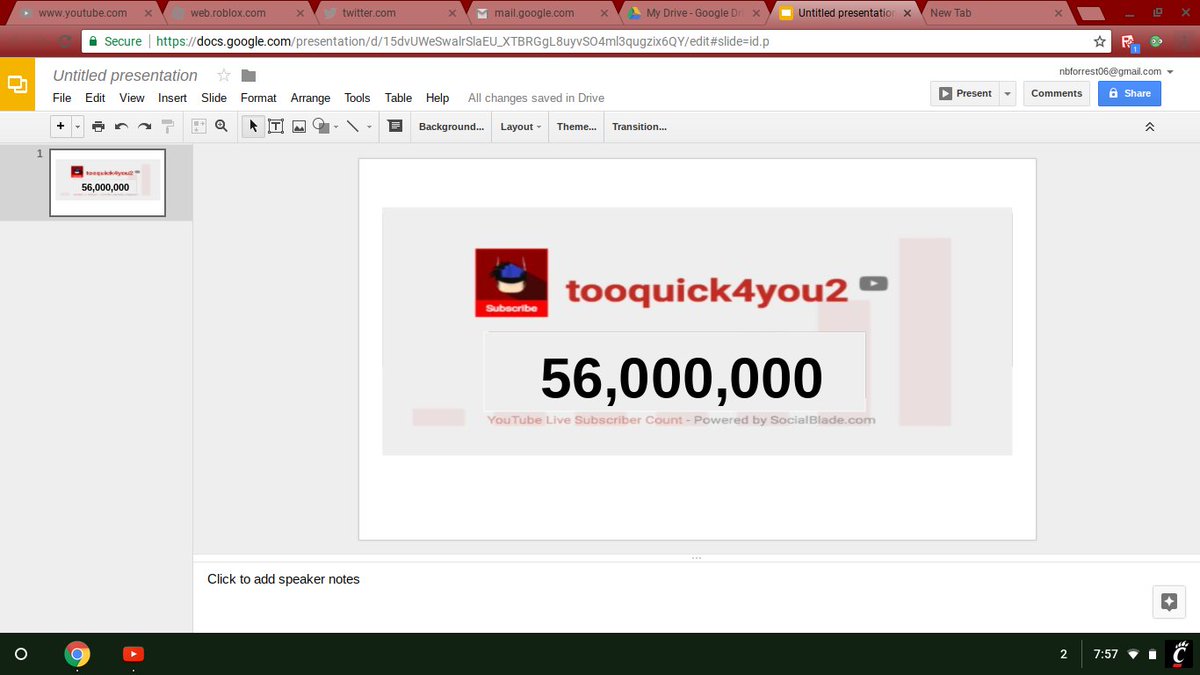The height and width of the screenshot is (675, 1200).
Task: Click the new slide plus button
Action: [x=61, y=126]
